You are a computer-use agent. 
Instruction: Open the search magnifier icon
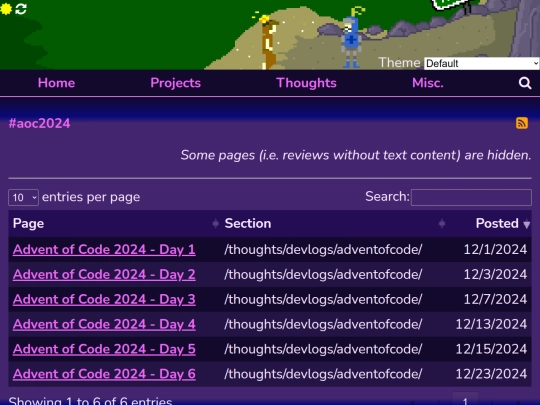pyautogui.click(x=525, y=83)
